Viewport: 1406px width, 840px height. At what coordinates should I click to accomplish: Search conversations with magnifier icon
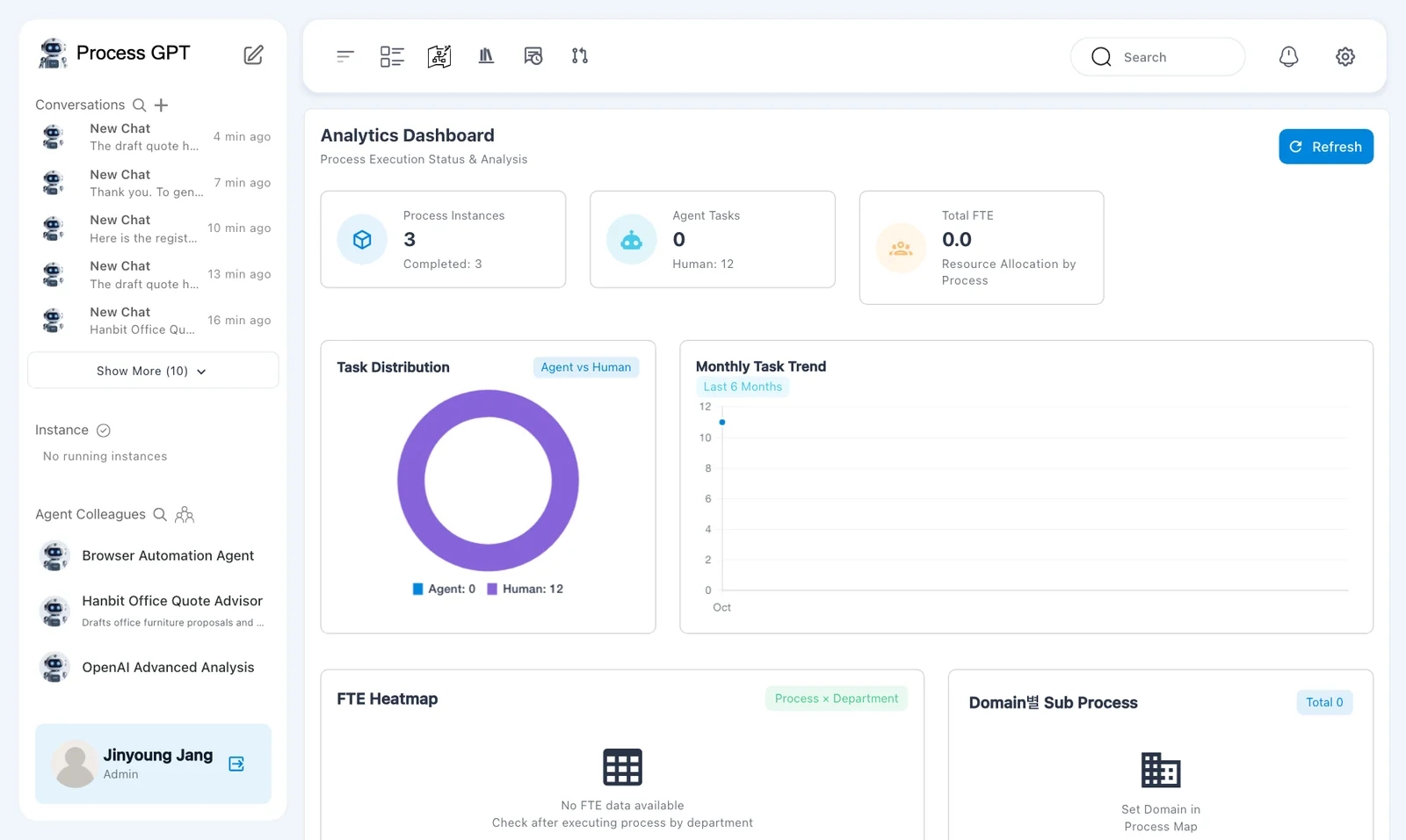pos(139,105)
